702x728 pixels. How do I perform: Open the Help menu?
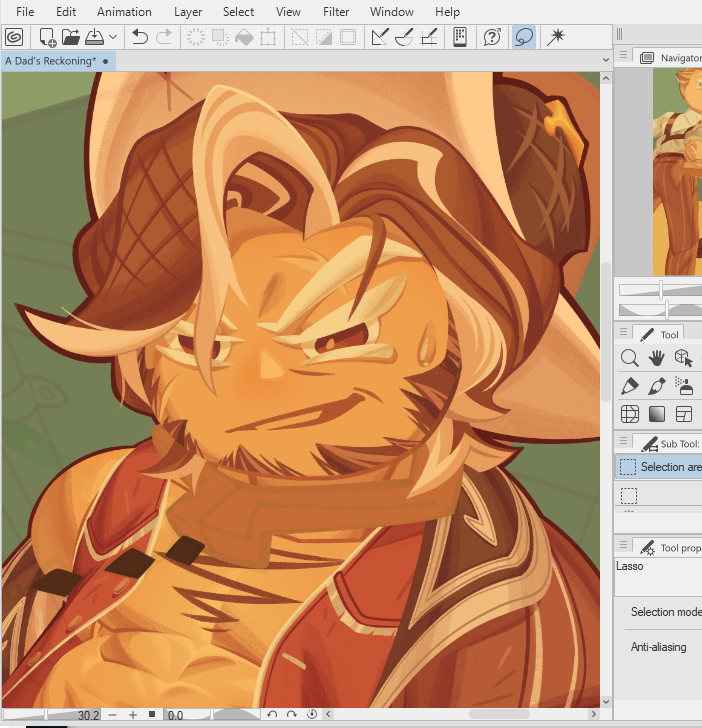pyautogui.click(x=448, y=12)
